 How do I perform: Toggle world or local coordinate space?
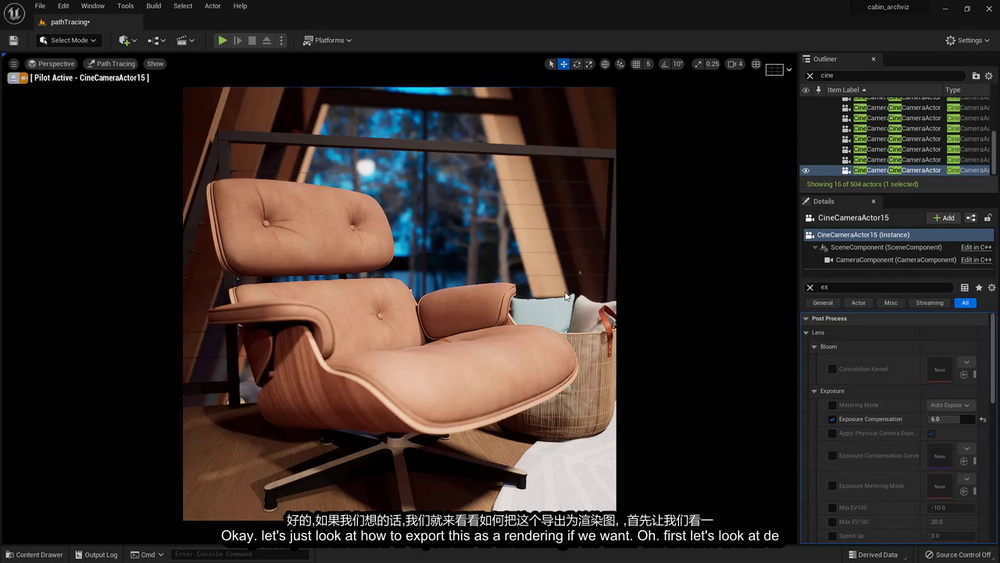tap(605, 64)
